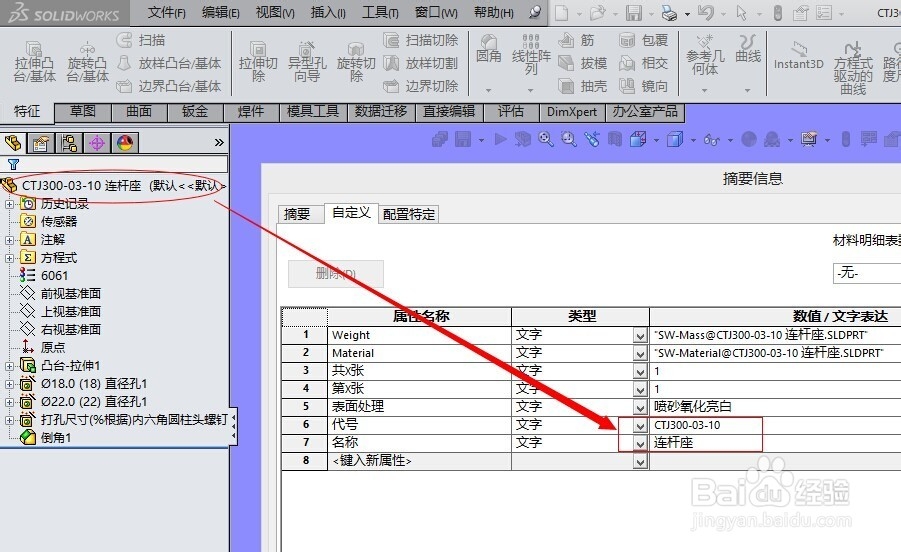Open the DimXpertManager tab icon
This screenshot has height=552, width=901.
[x=97, y=142]
